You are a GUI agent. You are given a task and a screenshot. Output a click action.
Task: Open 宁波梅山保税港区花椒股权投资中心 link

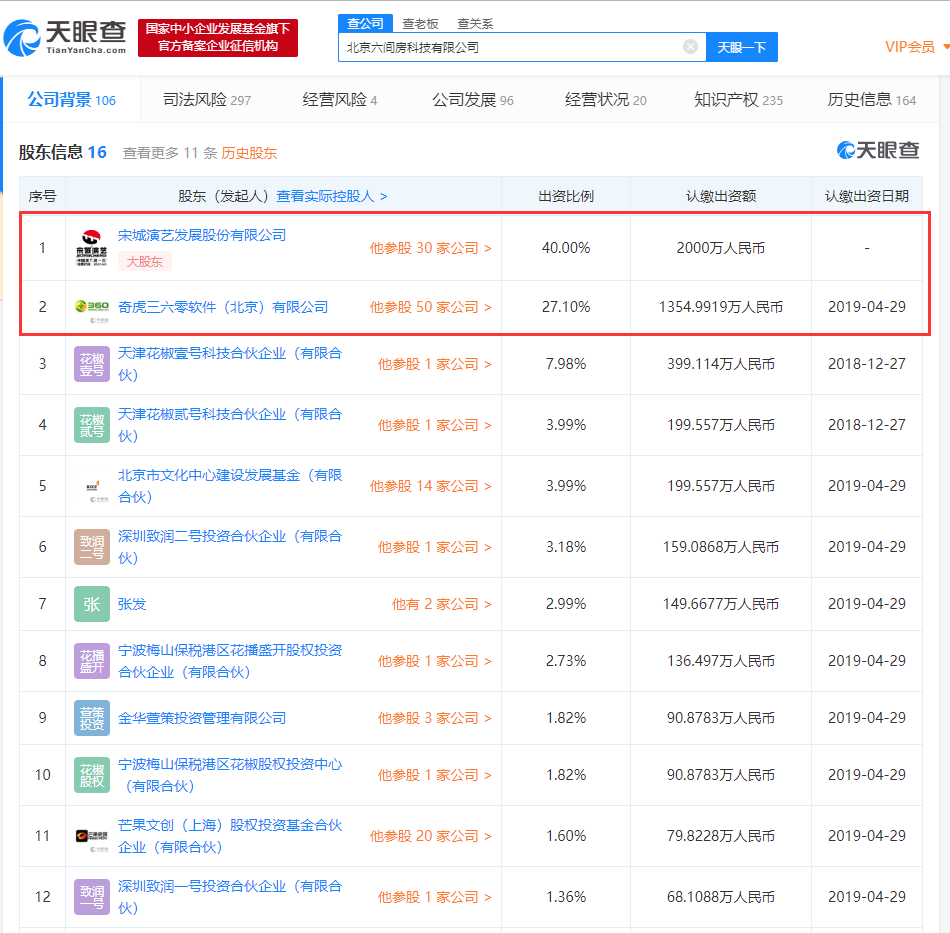coord(230,775)
